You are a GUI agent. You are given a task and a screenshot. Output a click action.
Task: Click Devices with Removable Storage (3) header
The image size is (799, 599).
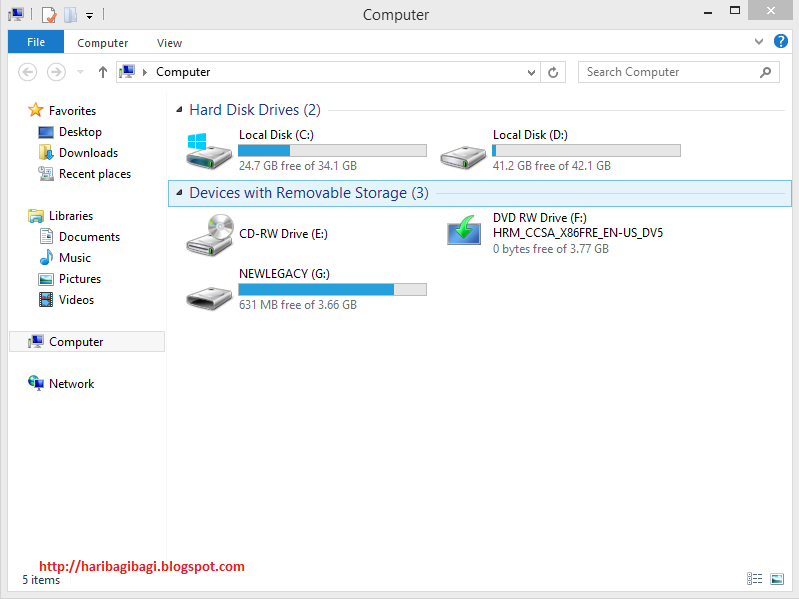309,193
